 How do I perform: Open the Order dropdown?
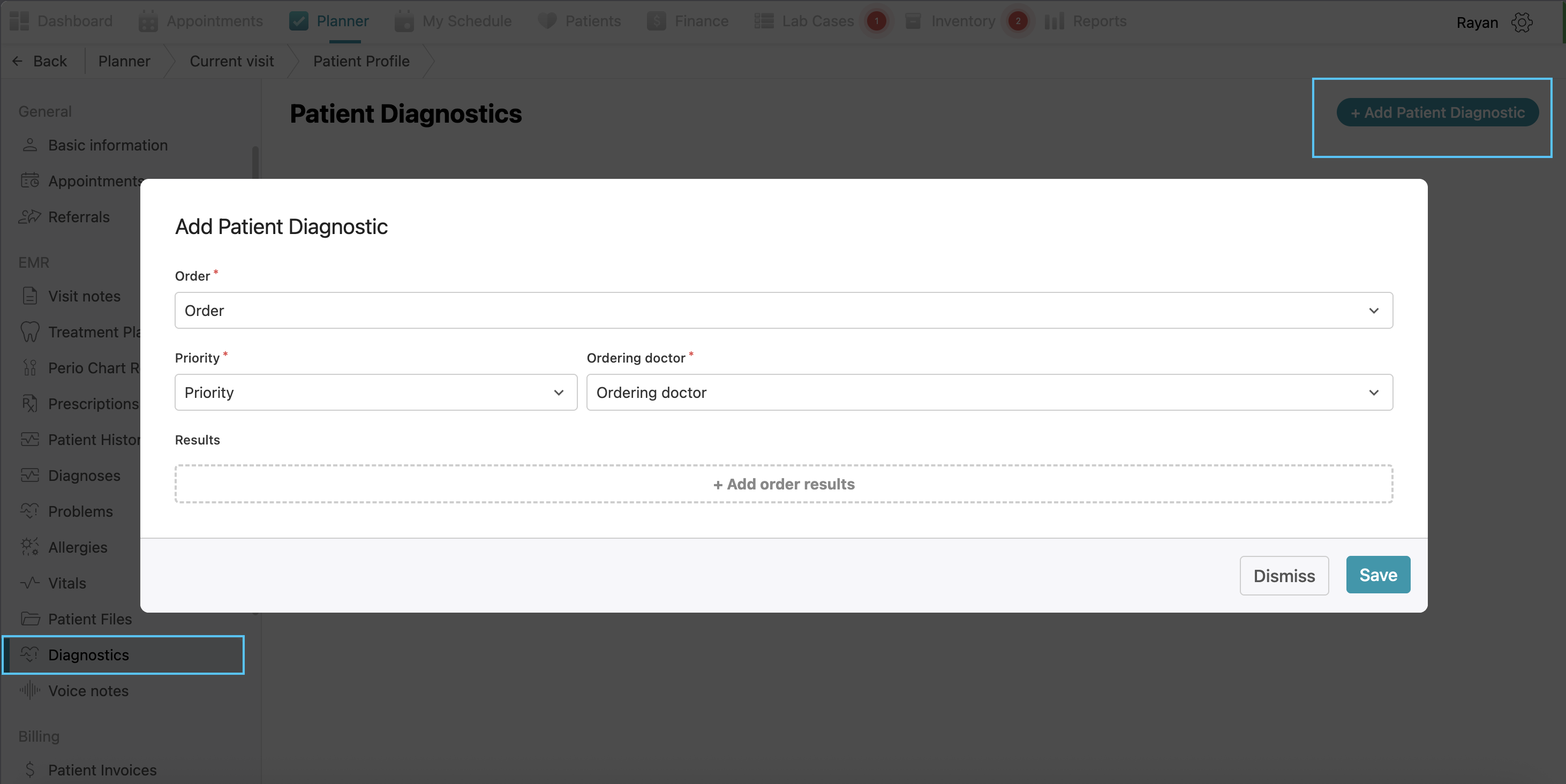[783, 311]
